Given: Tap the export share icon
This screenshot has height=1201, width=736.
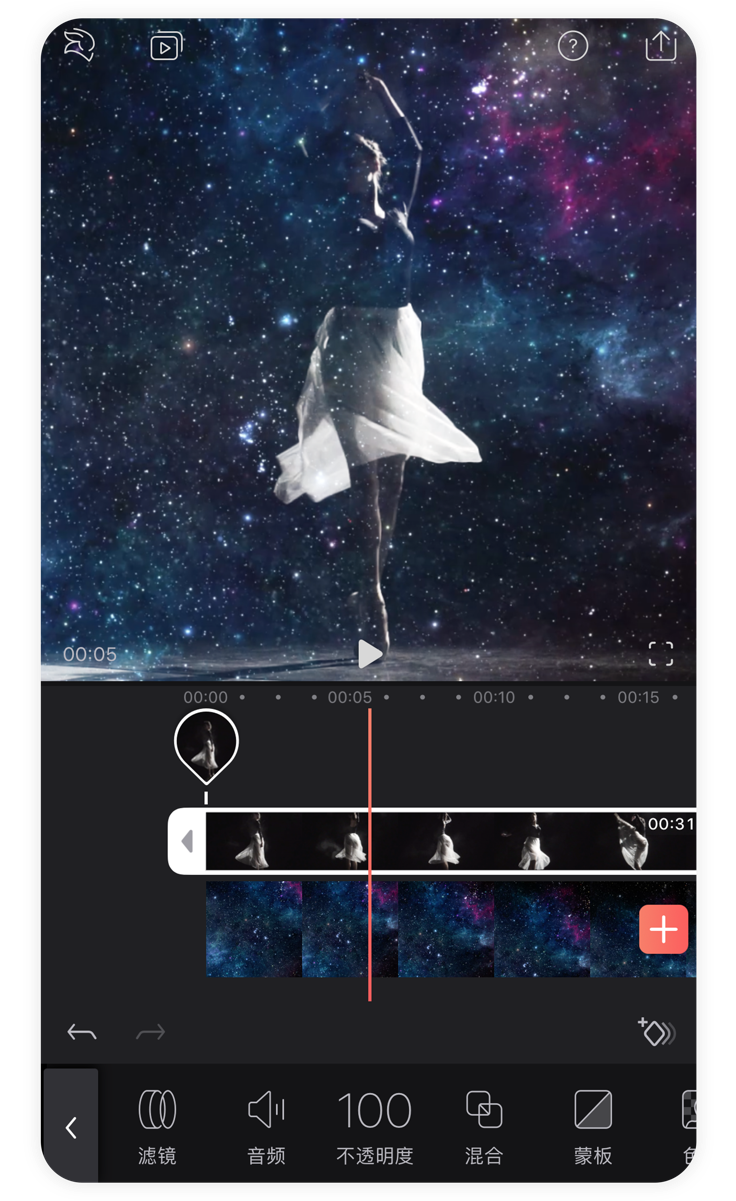Looking at the screenshot, I should [x=661, y=44].
